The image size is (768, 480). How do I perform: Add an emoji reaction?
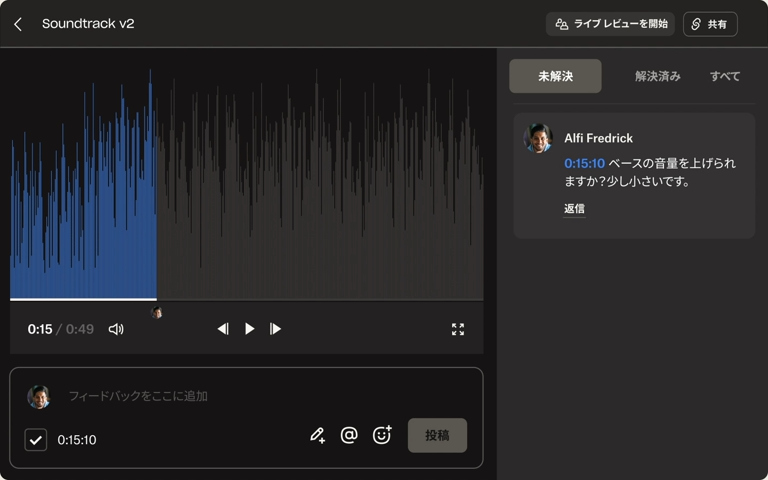click(x=382, y=434)
